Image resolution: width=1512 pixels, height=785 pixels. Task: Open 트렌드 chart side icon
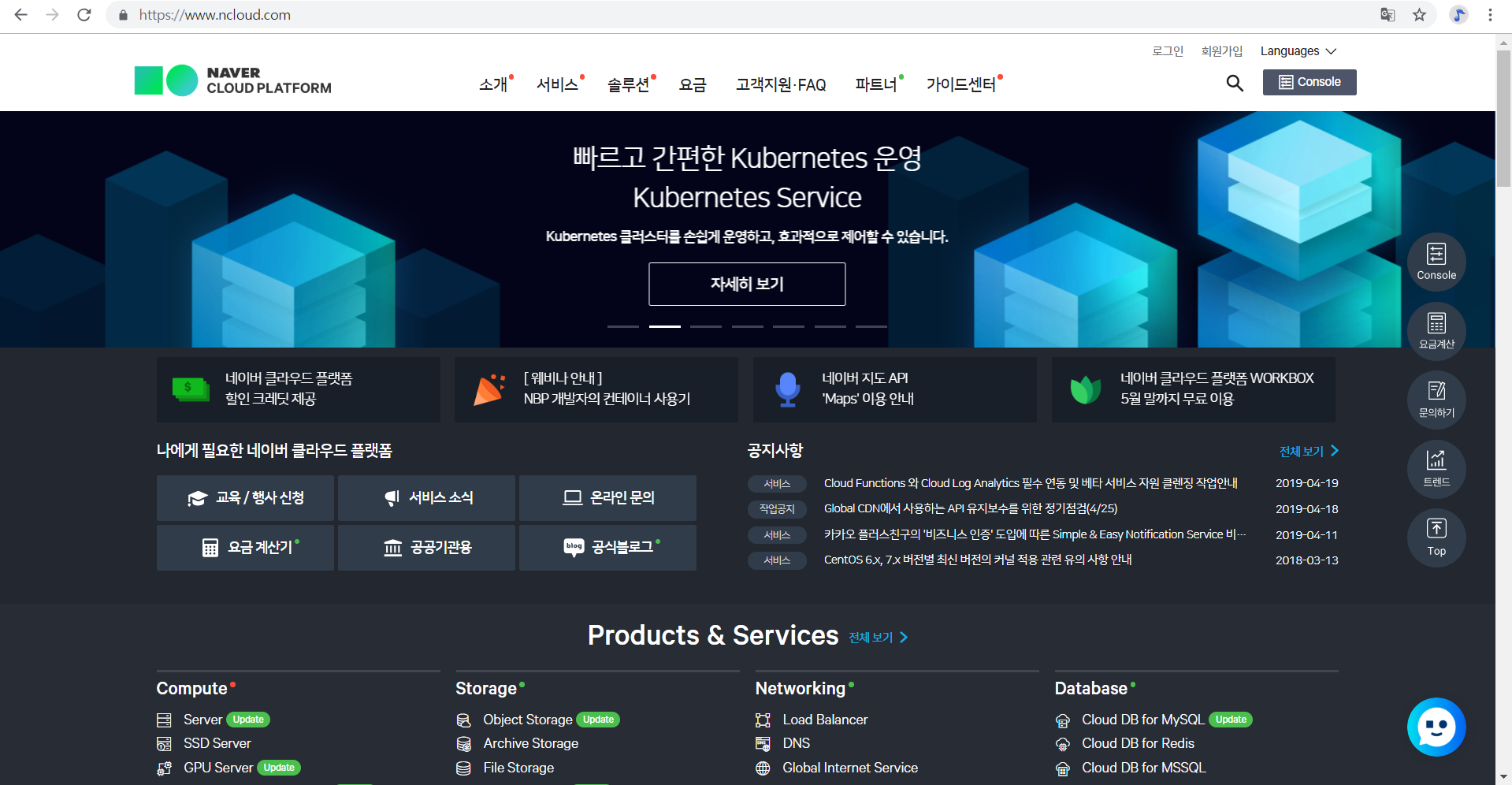(x=1436, y=469)
